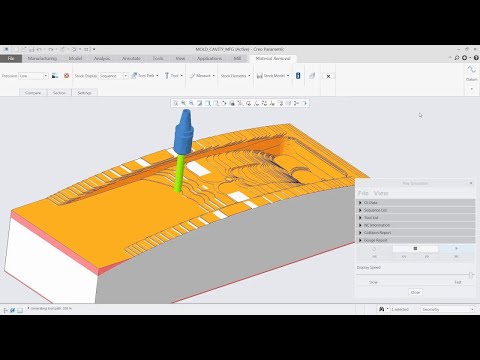Click the Display Speed slider handle
The height and width of the screenshot is (360, 480).
(x=471, y=275)
